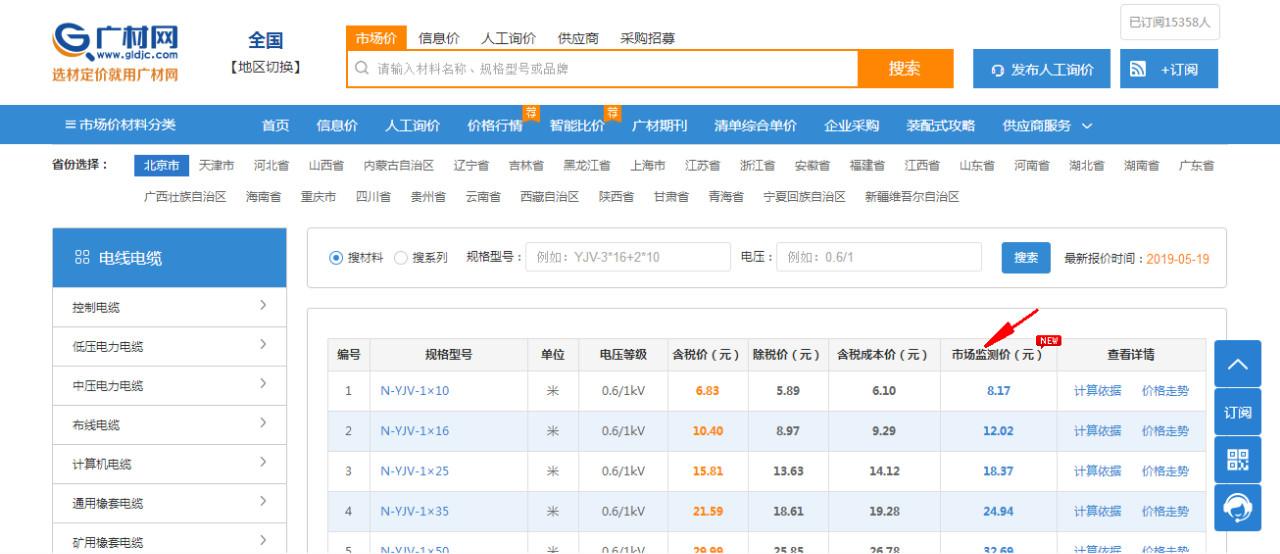
Task: Open 计算依据 for N-YJV-1×10
Action: coord(1097,391)
